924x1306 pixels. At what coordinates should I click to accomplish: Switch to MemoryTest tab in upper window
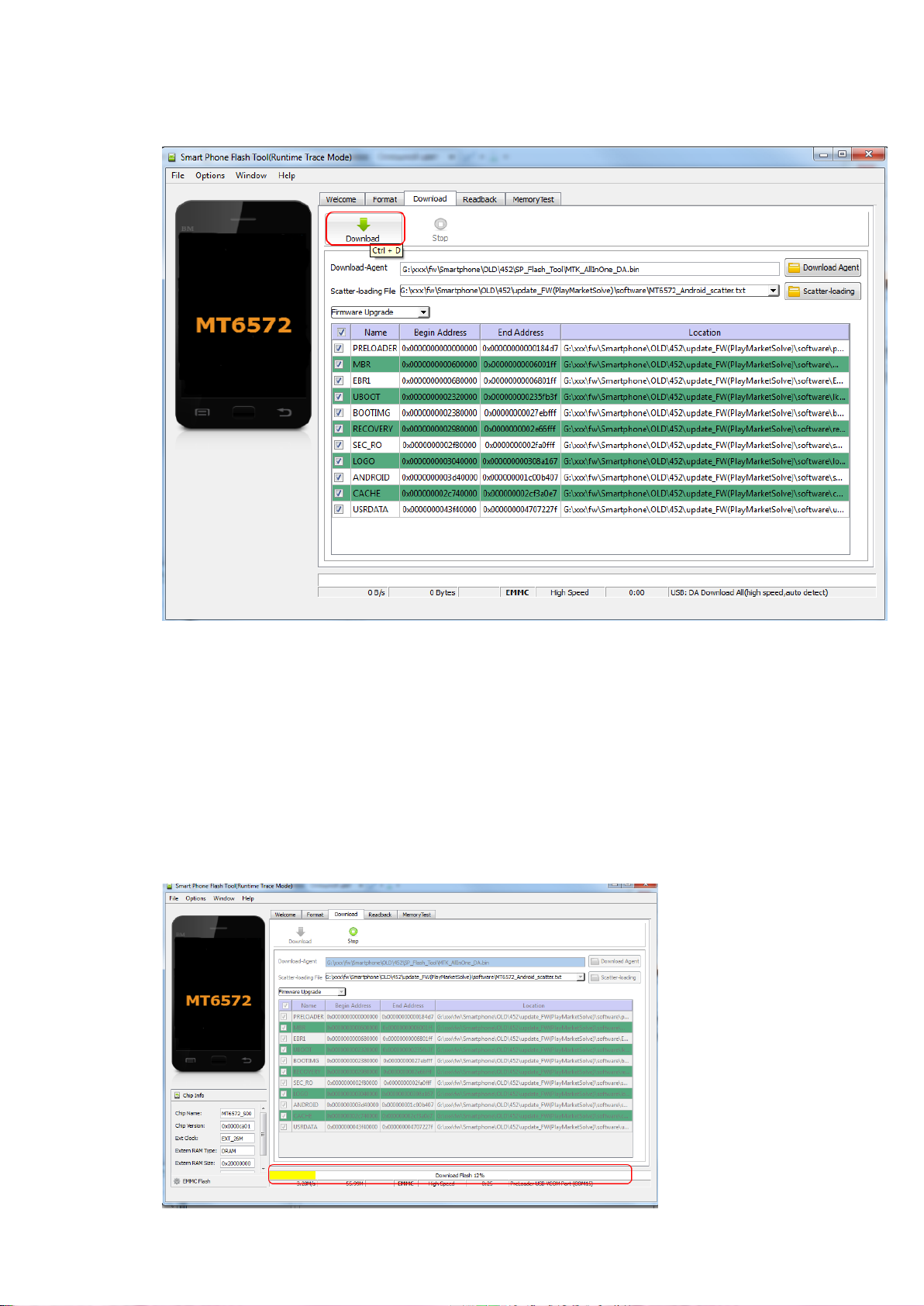click(x=533, y=199)
